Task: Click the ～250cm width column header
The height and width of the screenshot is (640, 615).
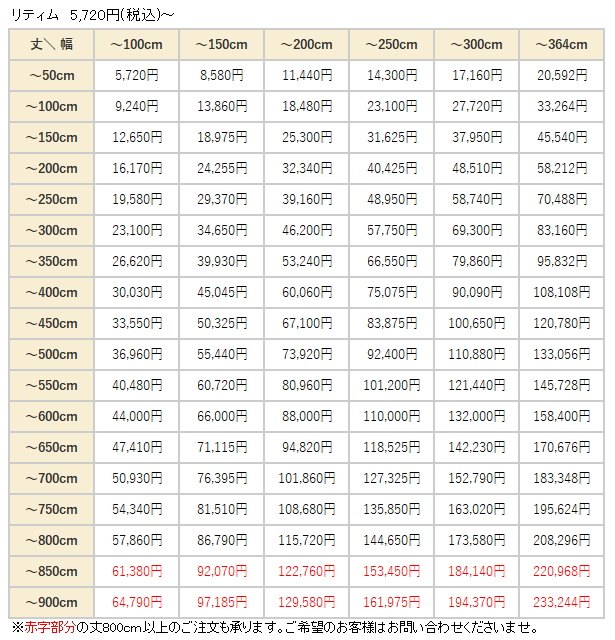Action: [x=392, y=45]
